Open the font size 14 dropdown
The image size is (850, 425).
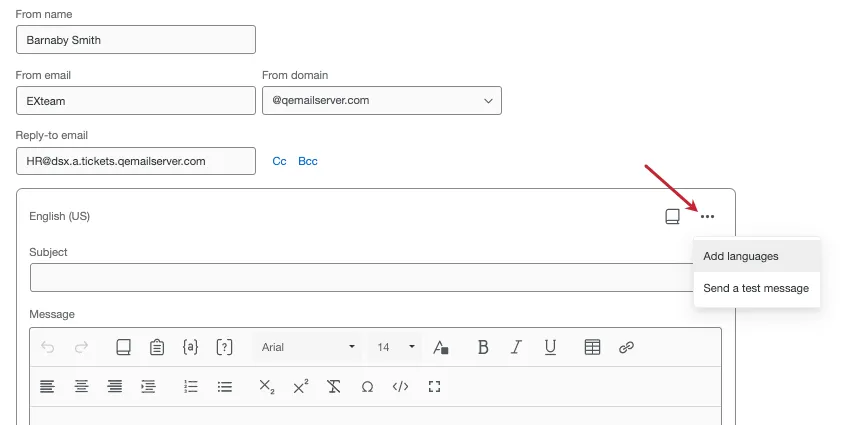396,347
